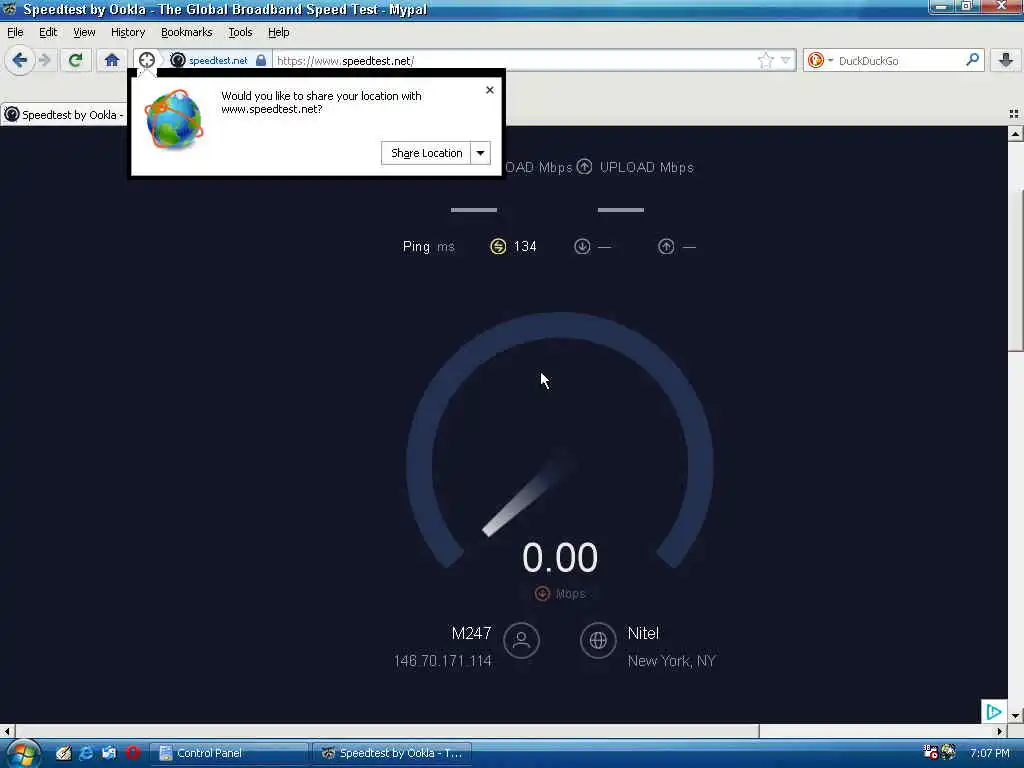Open the Help menu
Image resolution: width=1024 pixels, height=768 pixels.
278,32
